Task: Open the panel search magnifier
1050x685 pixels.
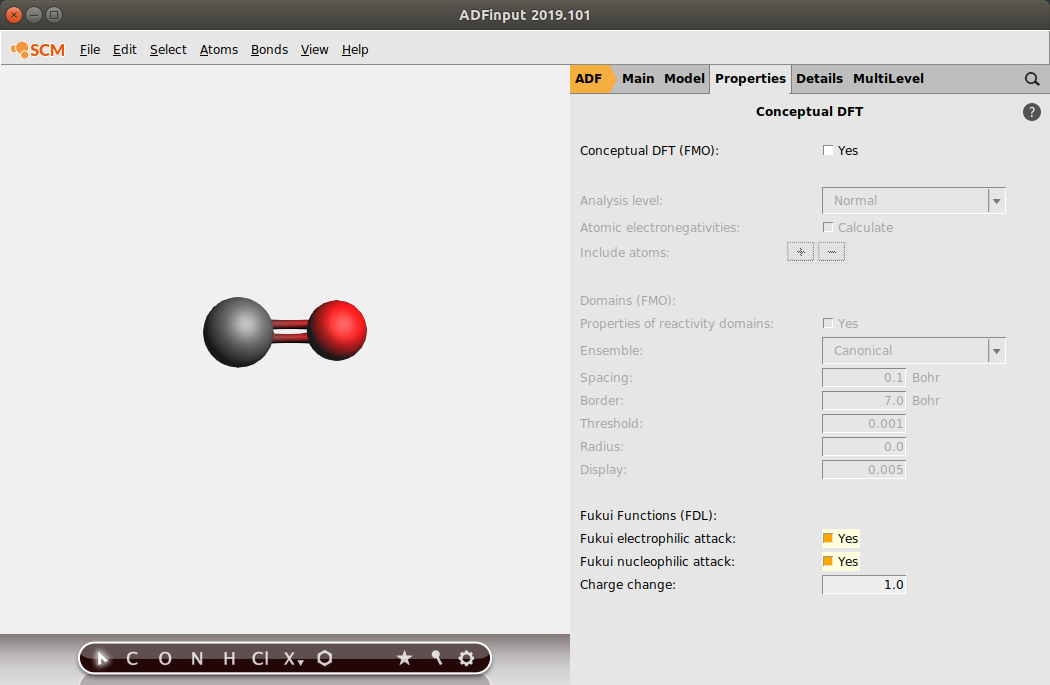Action: coord(1032,79)
